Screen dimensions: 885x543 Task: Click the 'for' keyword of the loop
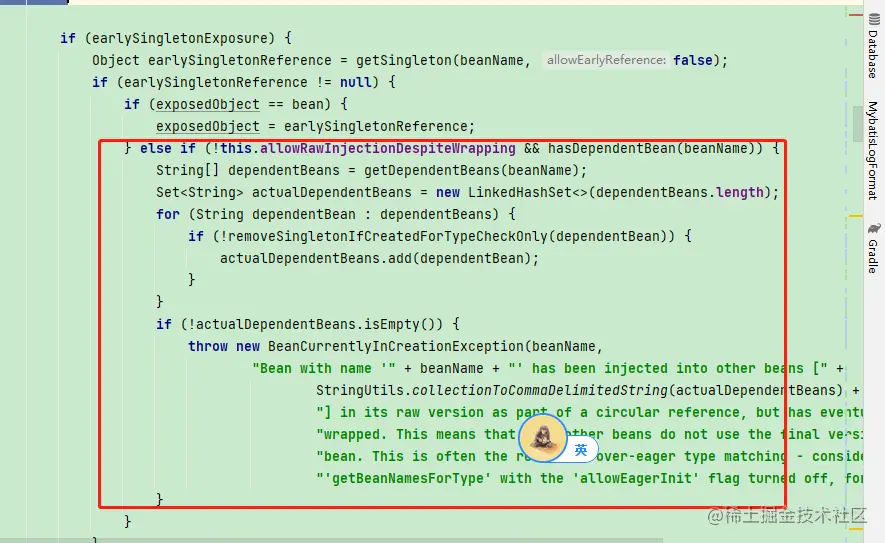click(x=168, y=214)
